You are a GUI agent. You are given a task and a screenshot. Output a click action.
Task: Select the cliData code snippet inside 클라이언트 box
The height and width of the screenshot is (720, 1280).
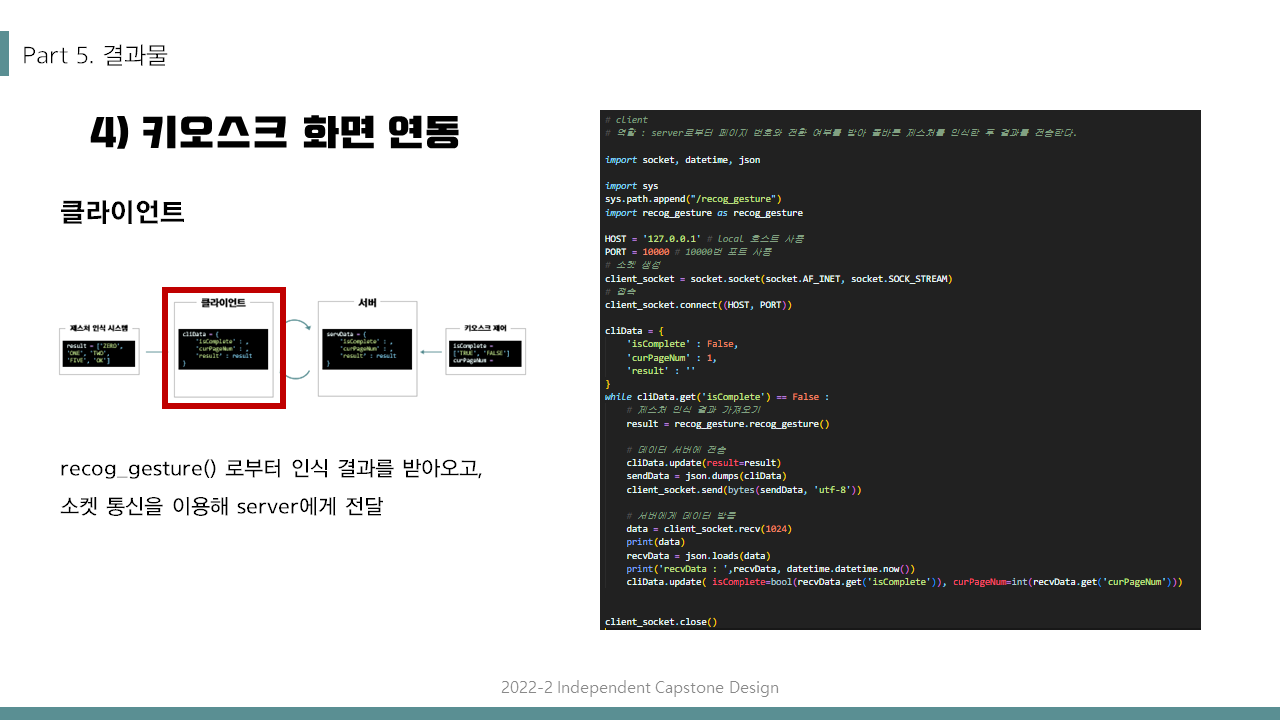[223, 350]
